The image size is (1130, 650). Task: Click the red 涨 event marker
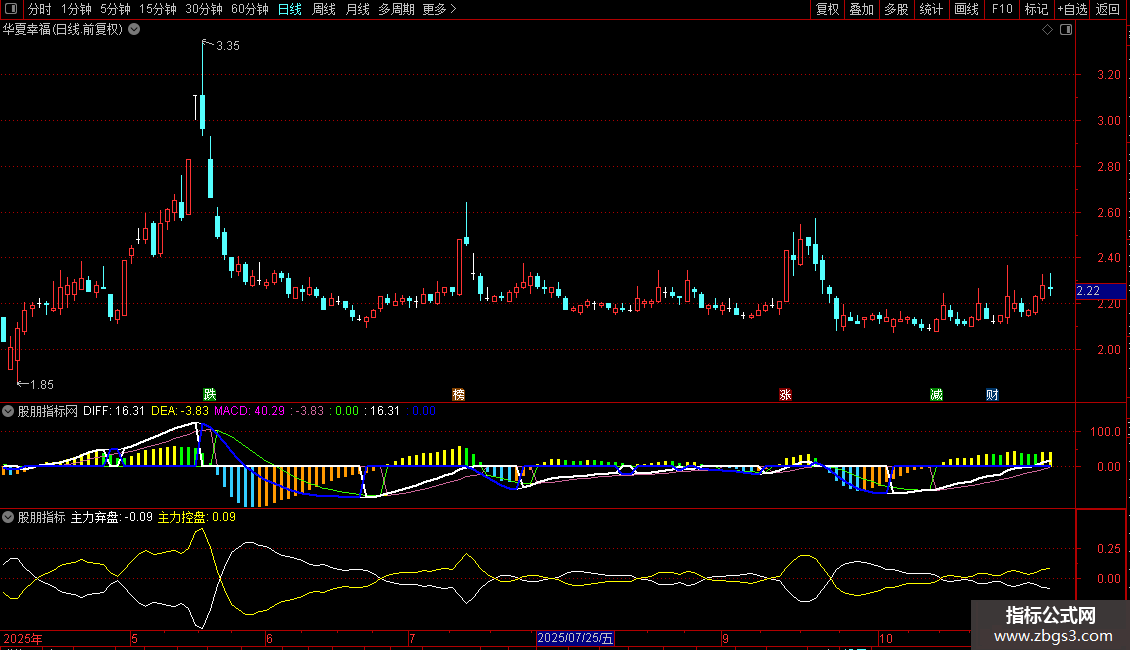[x=785, y=394]
